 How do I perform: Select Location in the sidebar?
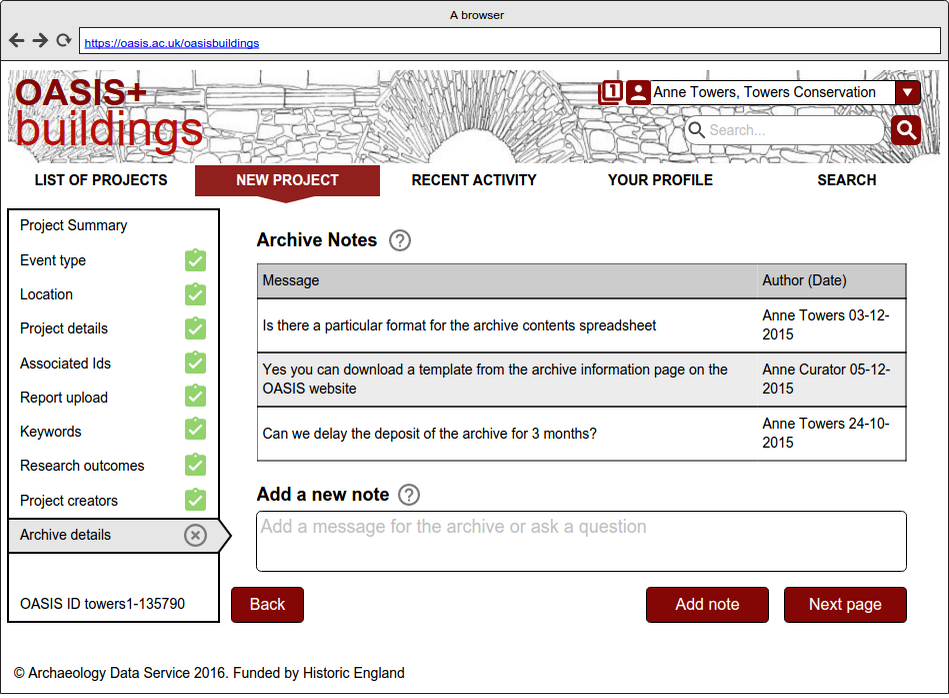coord(113,294)
